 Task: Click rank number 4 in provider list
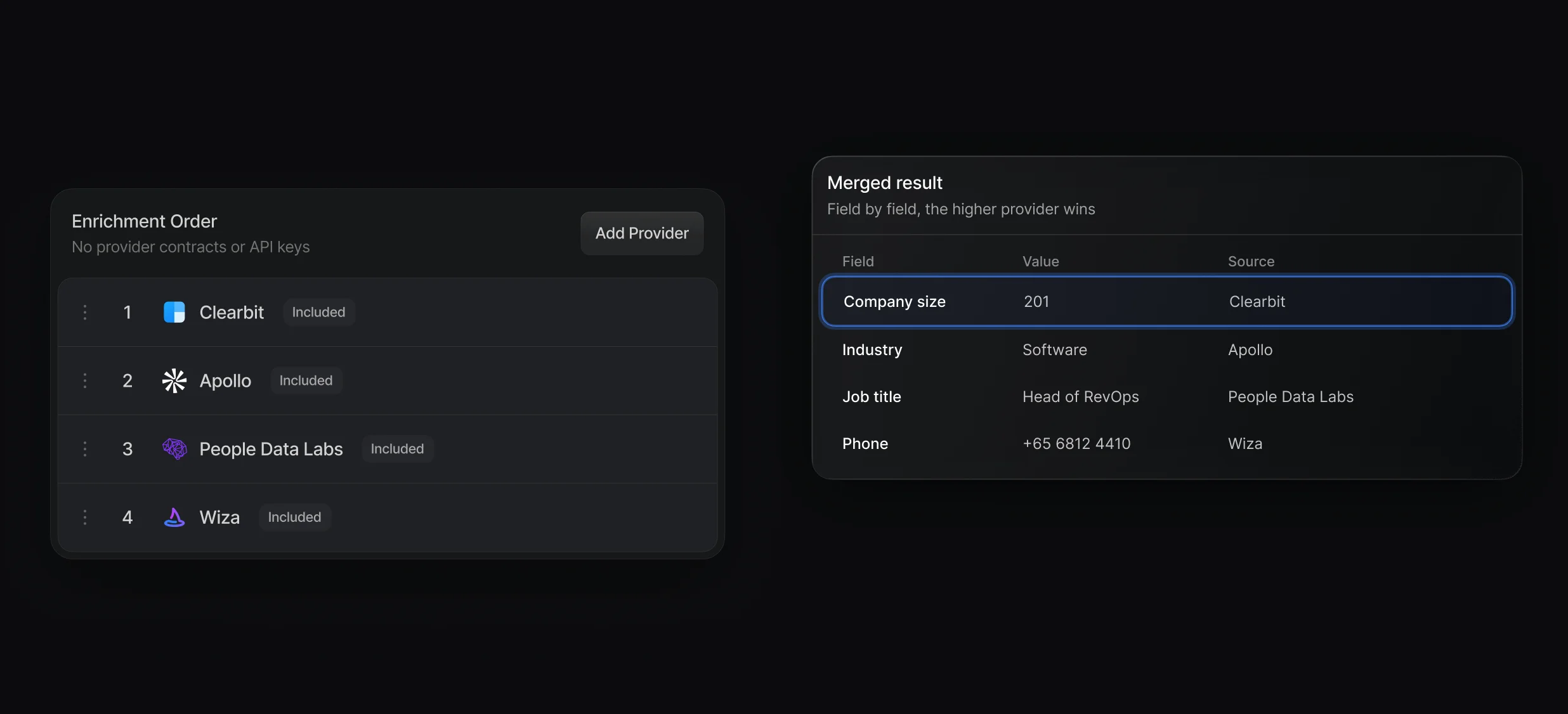127,517
